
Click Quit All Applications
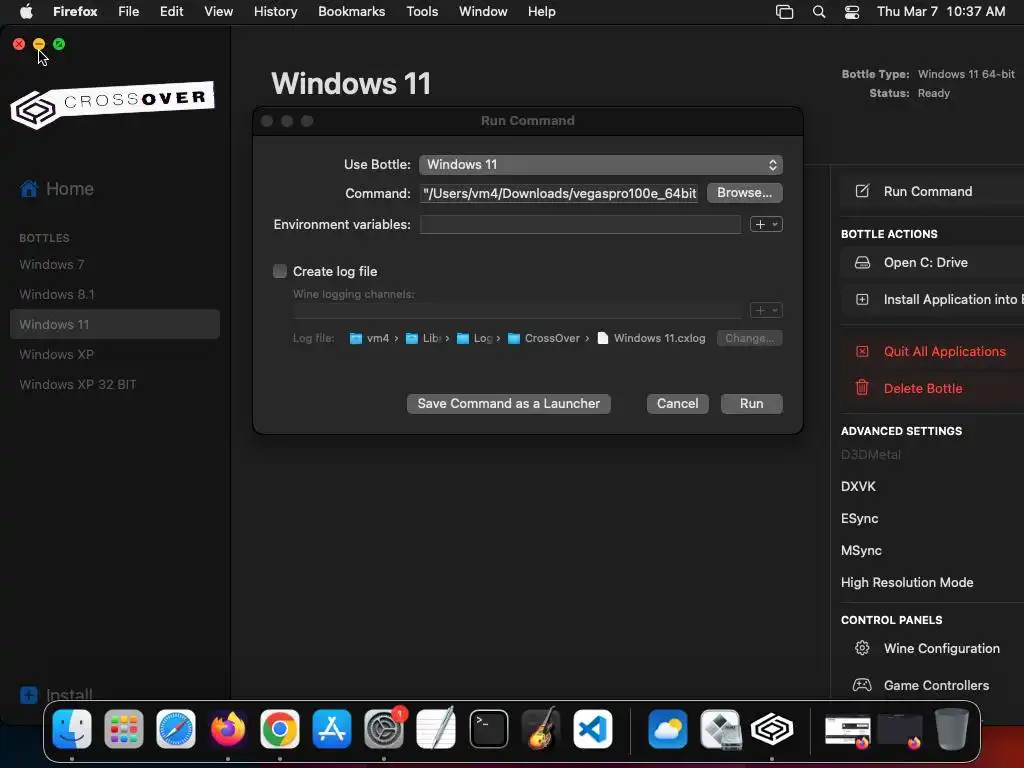[x=944, y=351]
